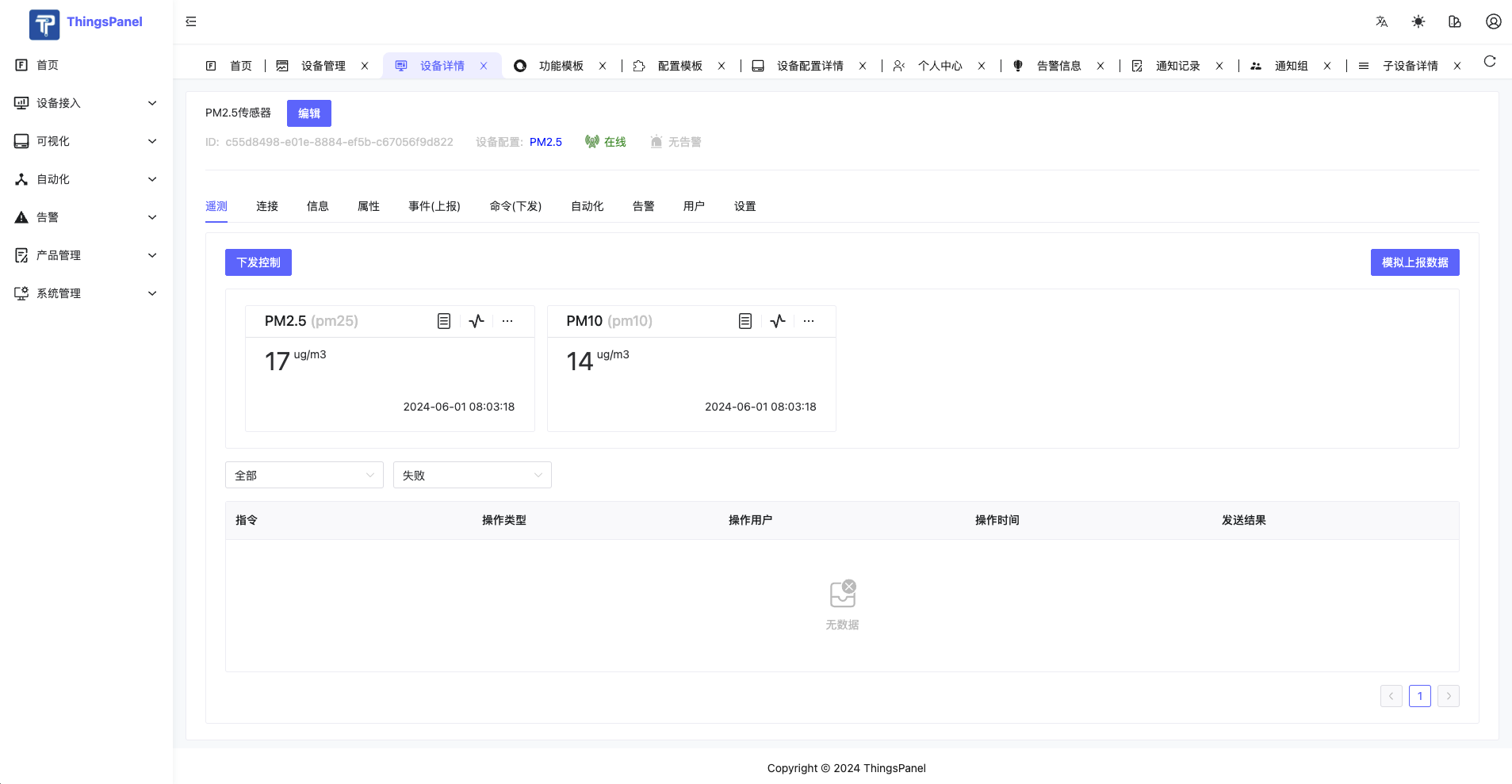Close the 通知记录 tab

1219,66
